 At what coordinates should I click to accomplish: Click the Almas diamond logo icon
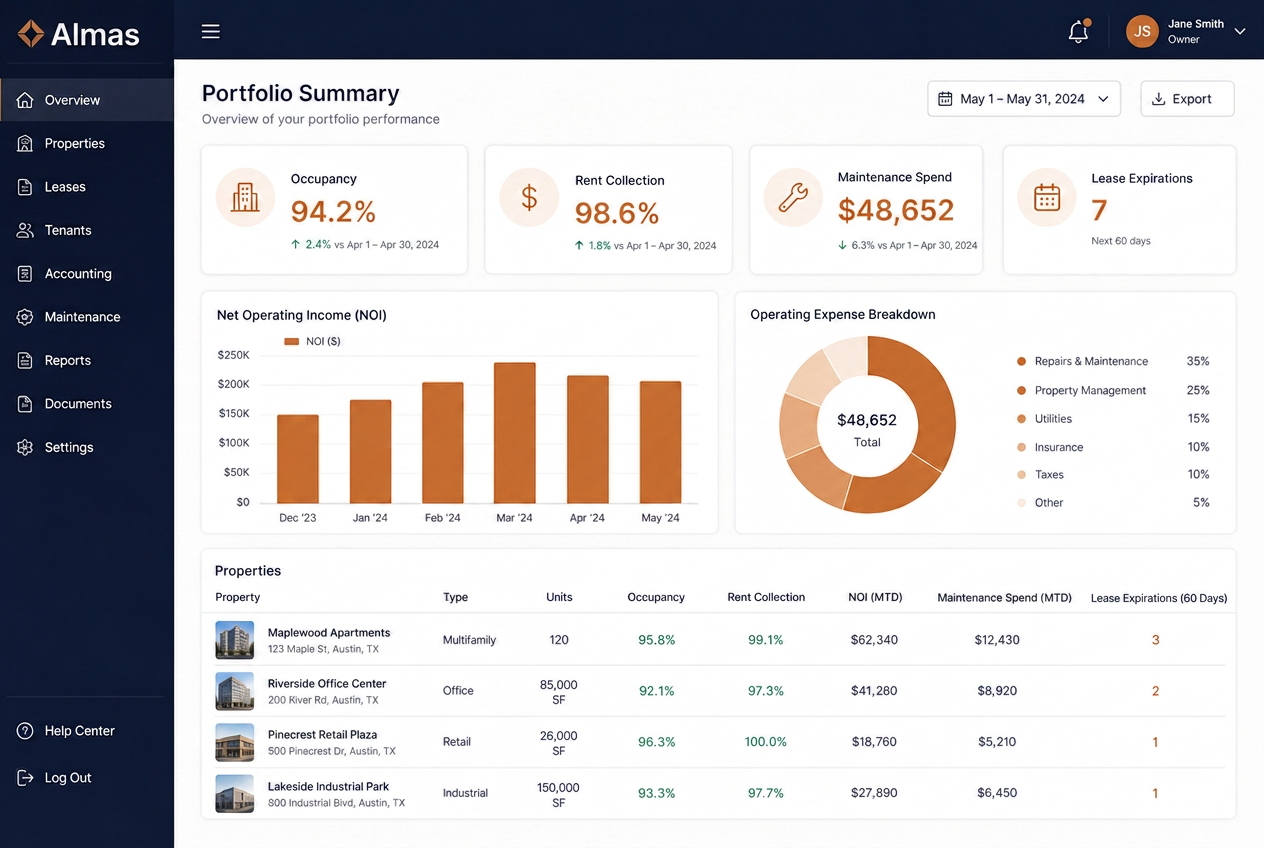pyautogui.click(x=31, y=34)
